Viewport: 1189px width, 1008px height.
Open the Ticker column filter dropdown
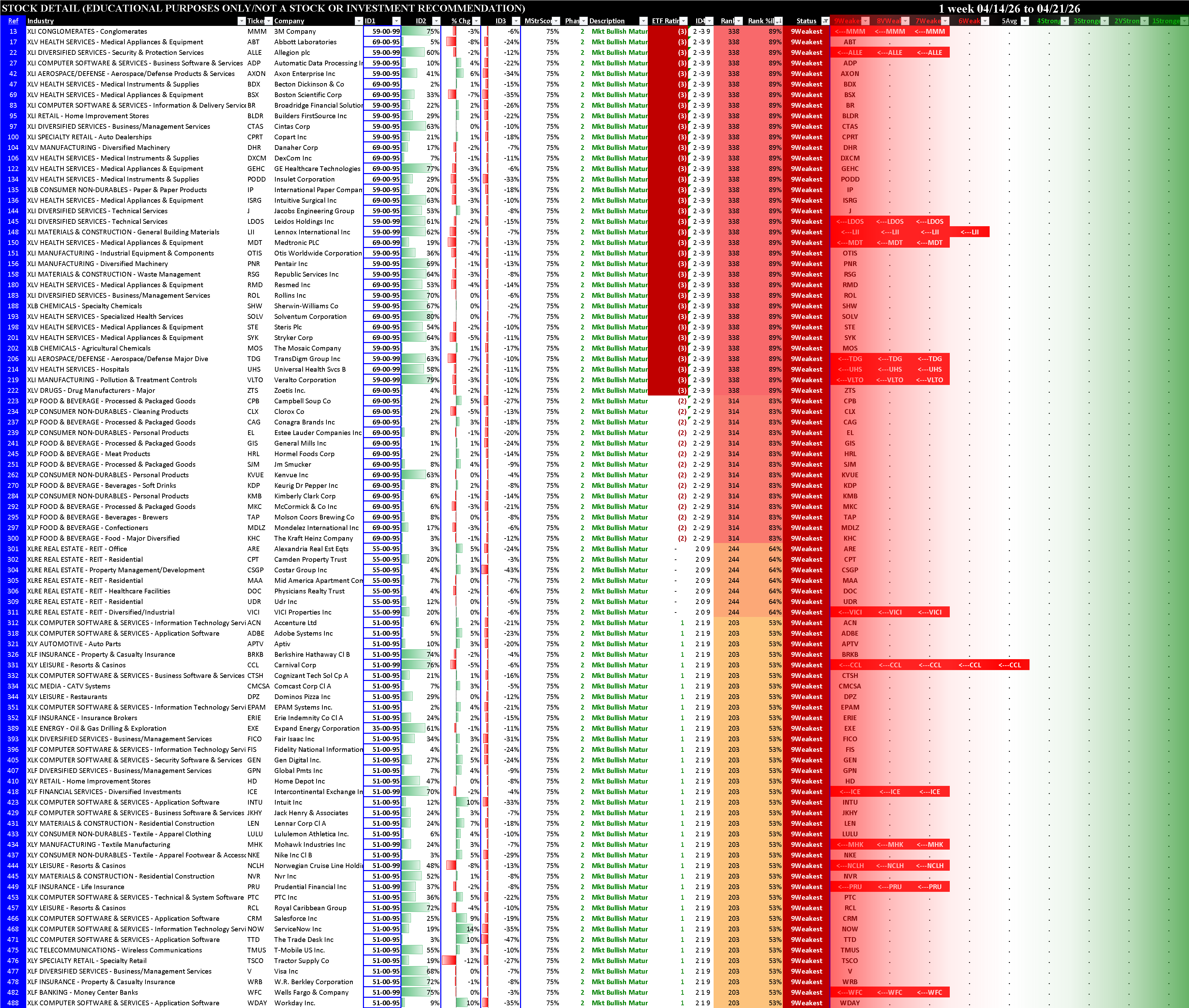pos(268,21)
